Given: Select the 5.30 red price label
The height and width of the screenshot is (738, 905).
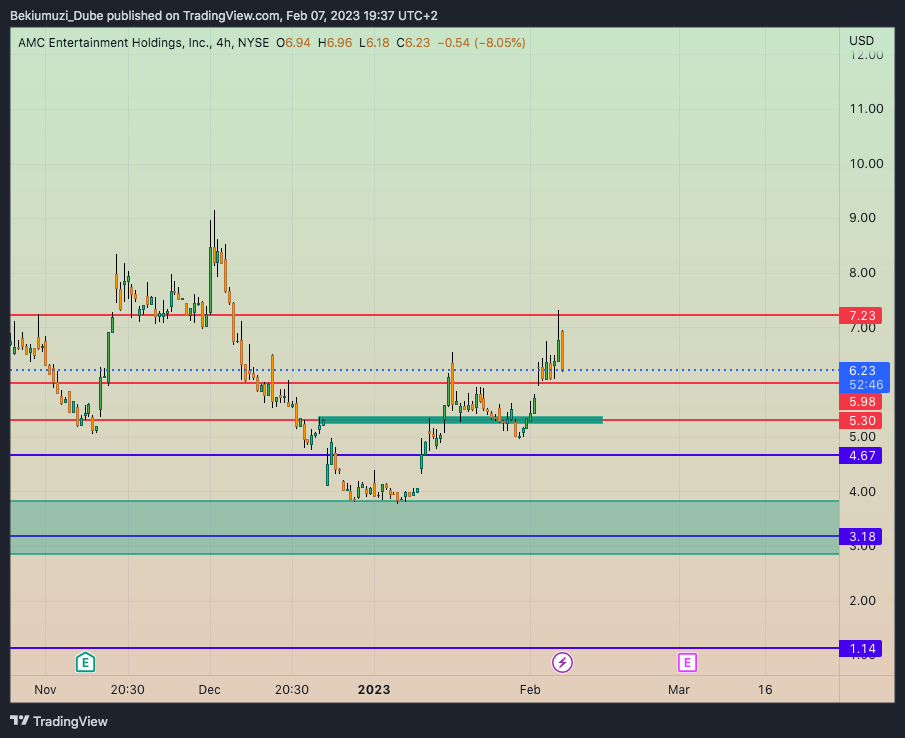Looking at the screenshot, I should point(861,421).
